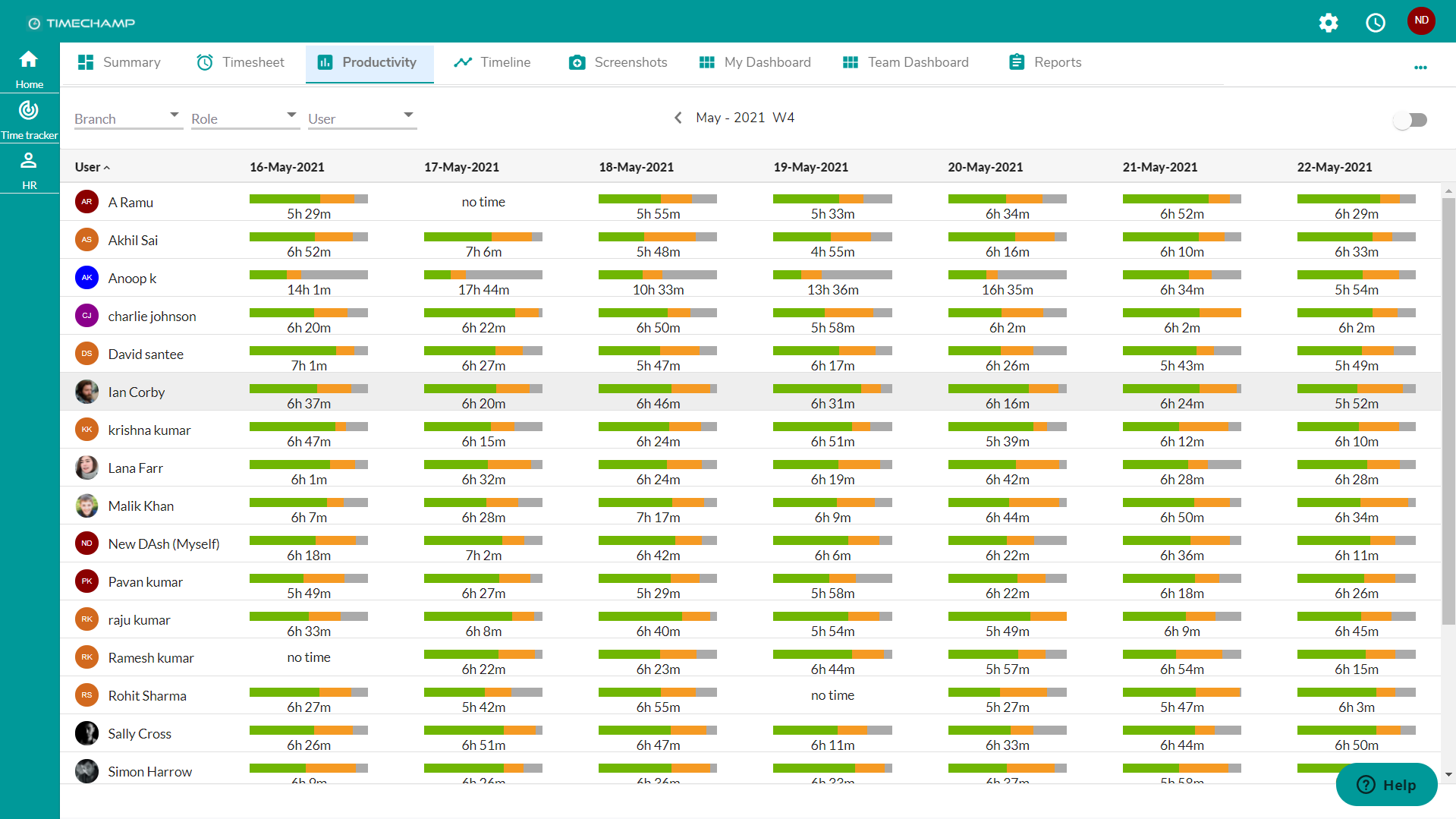The height and width of the screenshot is (819, 1456).
Task: Click Ian Corby's profile photo
Action: coord(86,392)
